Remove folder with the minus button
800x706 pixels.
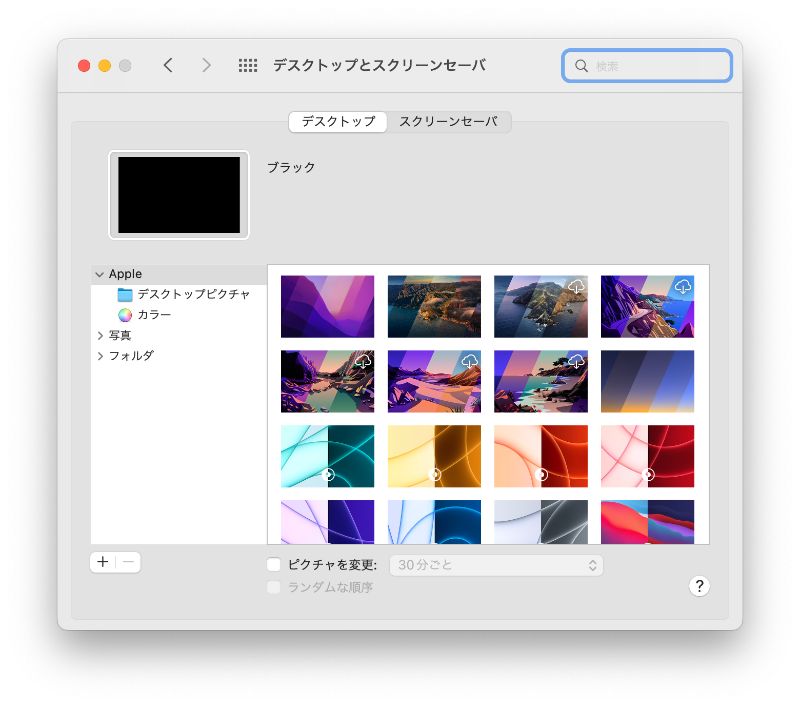[128, 562]
